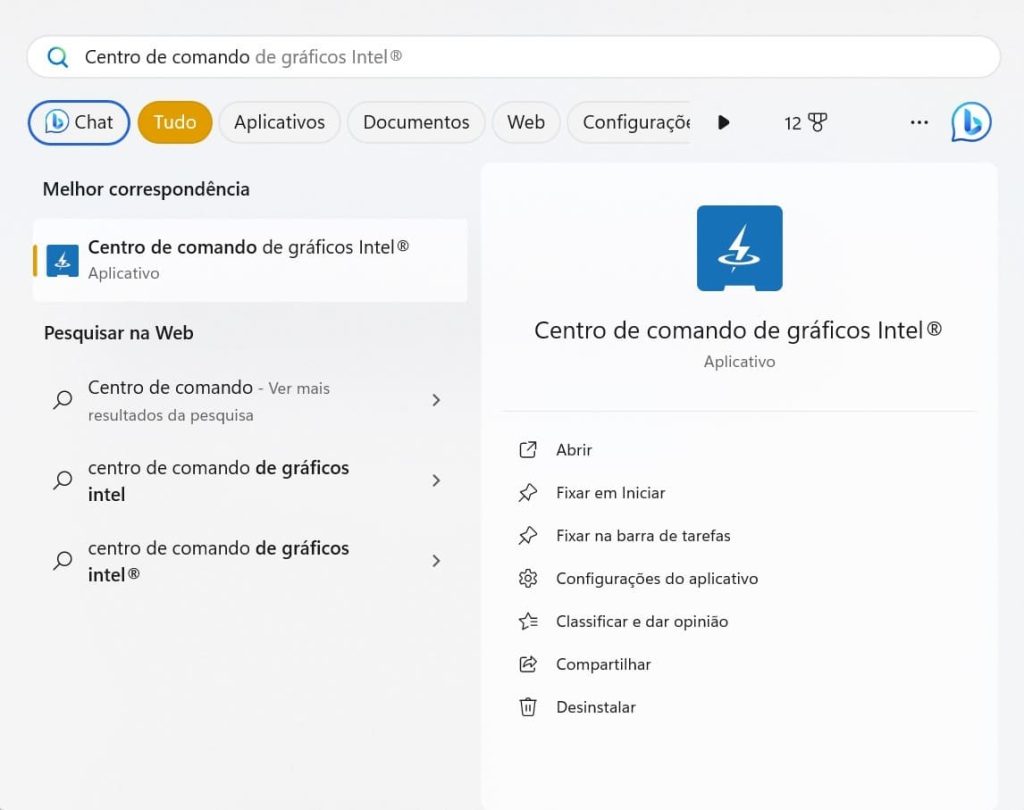Viewport: 1024px width, 810px height.
Task: Click the Melhor correspondência heading
Action: pos(146,189)
